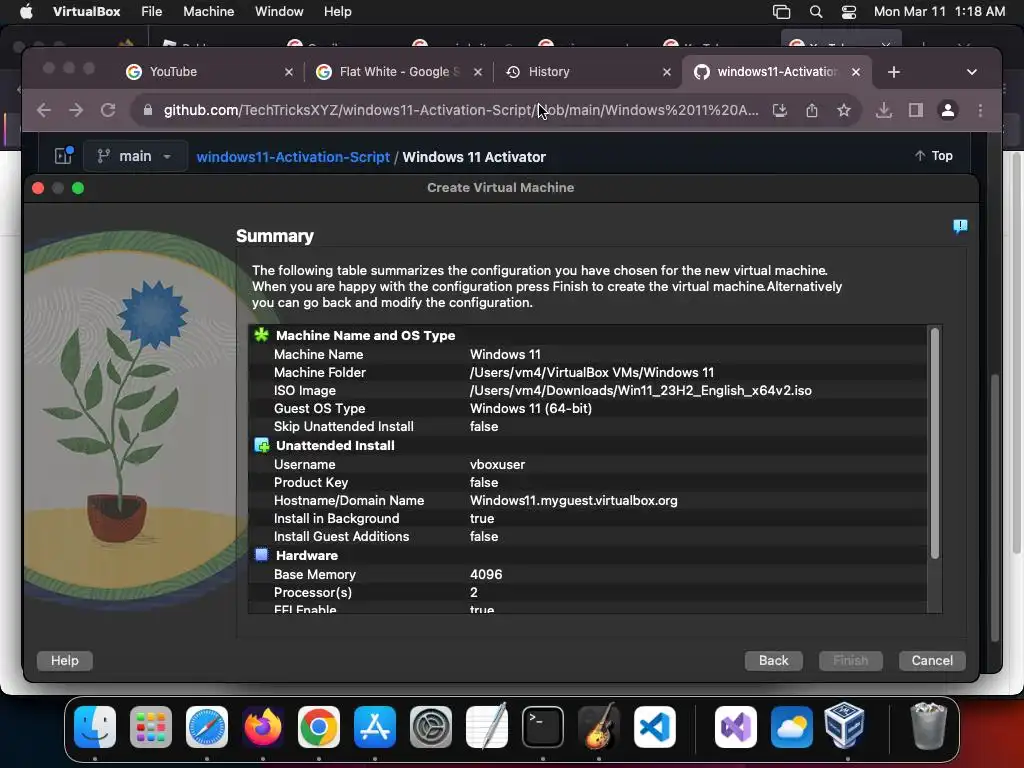This screenshot has width=1024, height=768.
Task: Open the Help menu in menu bar
Action: pyautogui.click(x=338, y=12)
